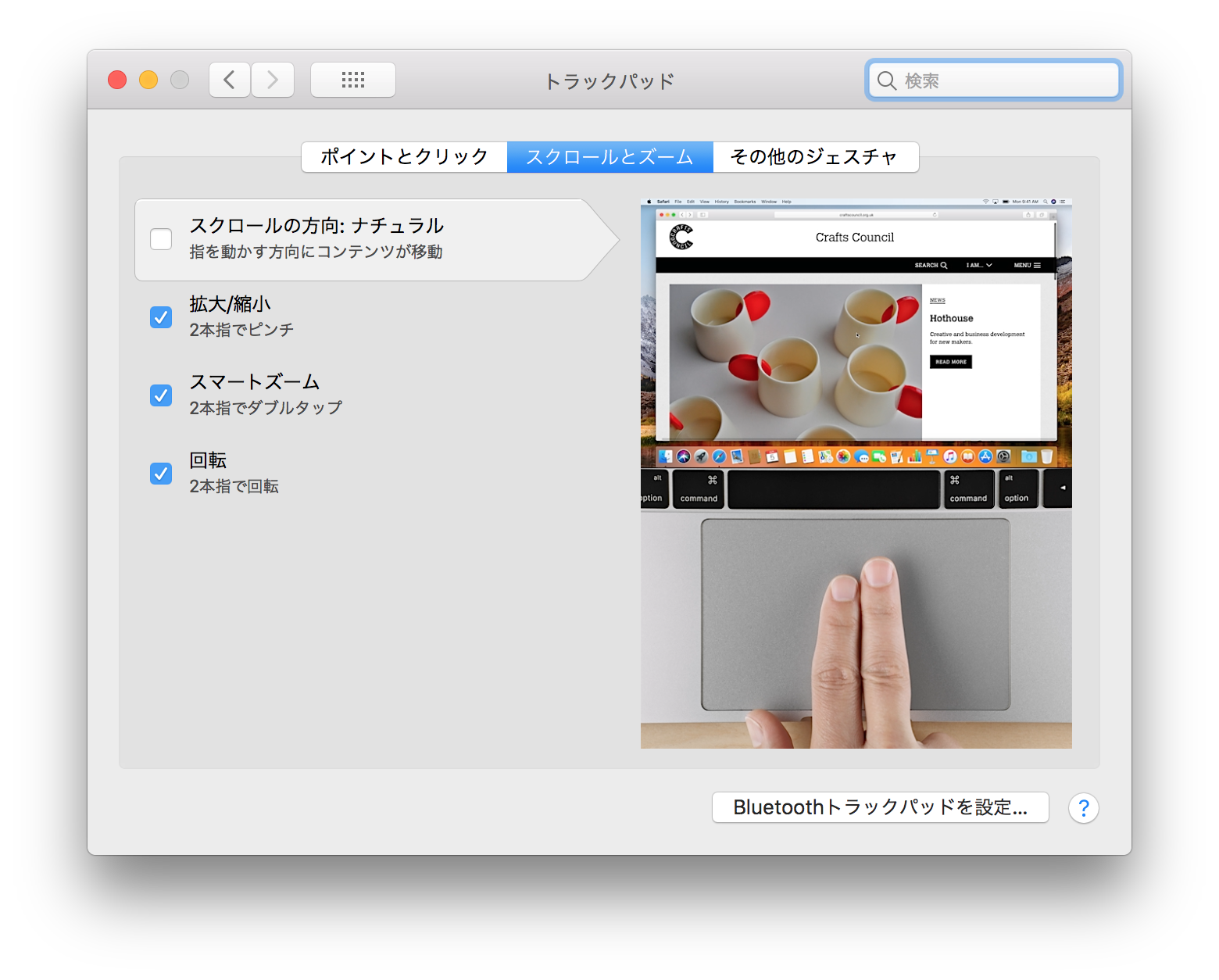Viewport: 1219px width, 980px height.
Task: Toggle the スマートズーム checkbox
Action: 161,395
